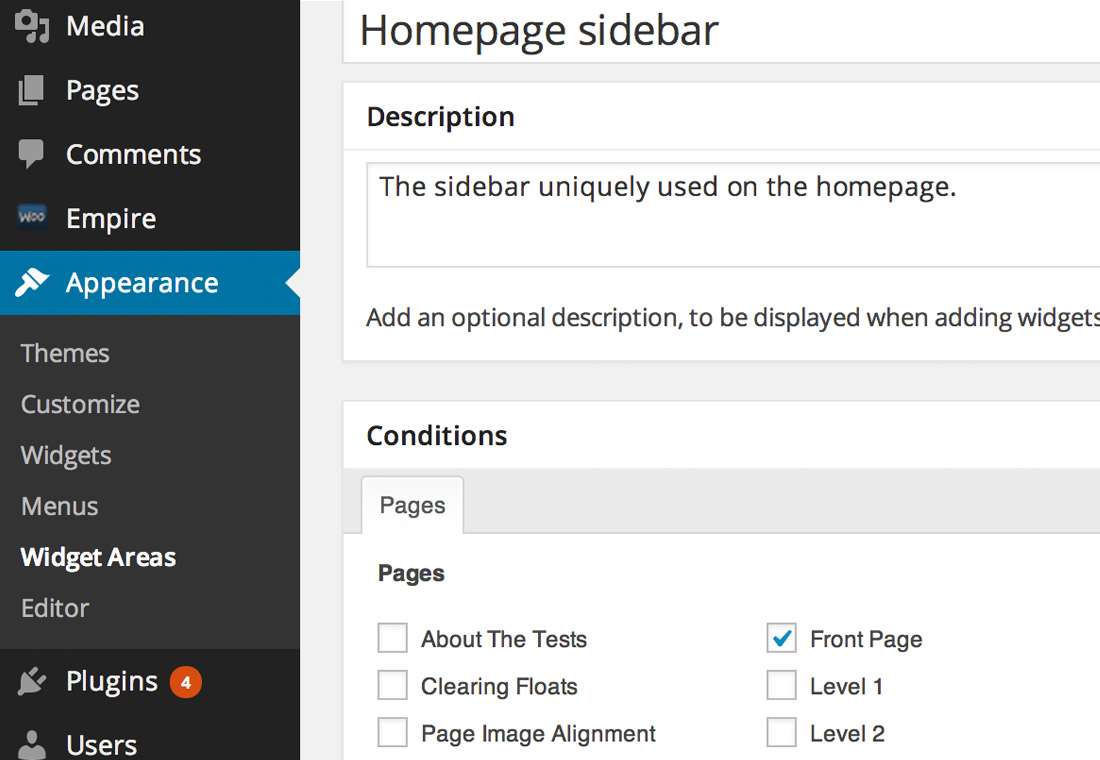Click the Comments speech bubble icon
Screen dimensions: 1100x760
pyautogui.click(x=32, y=154)
